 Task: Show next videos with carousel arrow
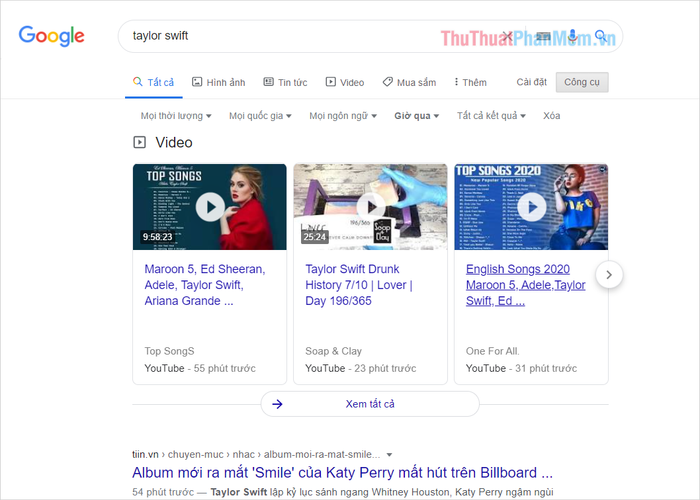pos(609,275)
